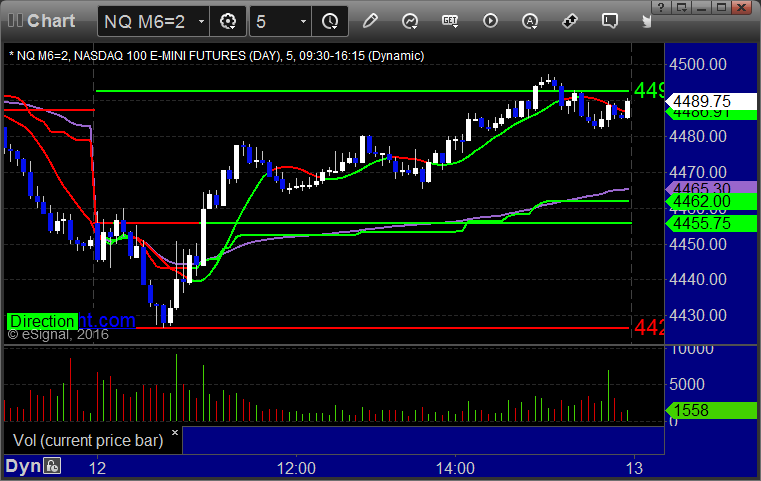Maximize the chart window
This screenshot has width=761, height=481.
(x=722, y=7)
